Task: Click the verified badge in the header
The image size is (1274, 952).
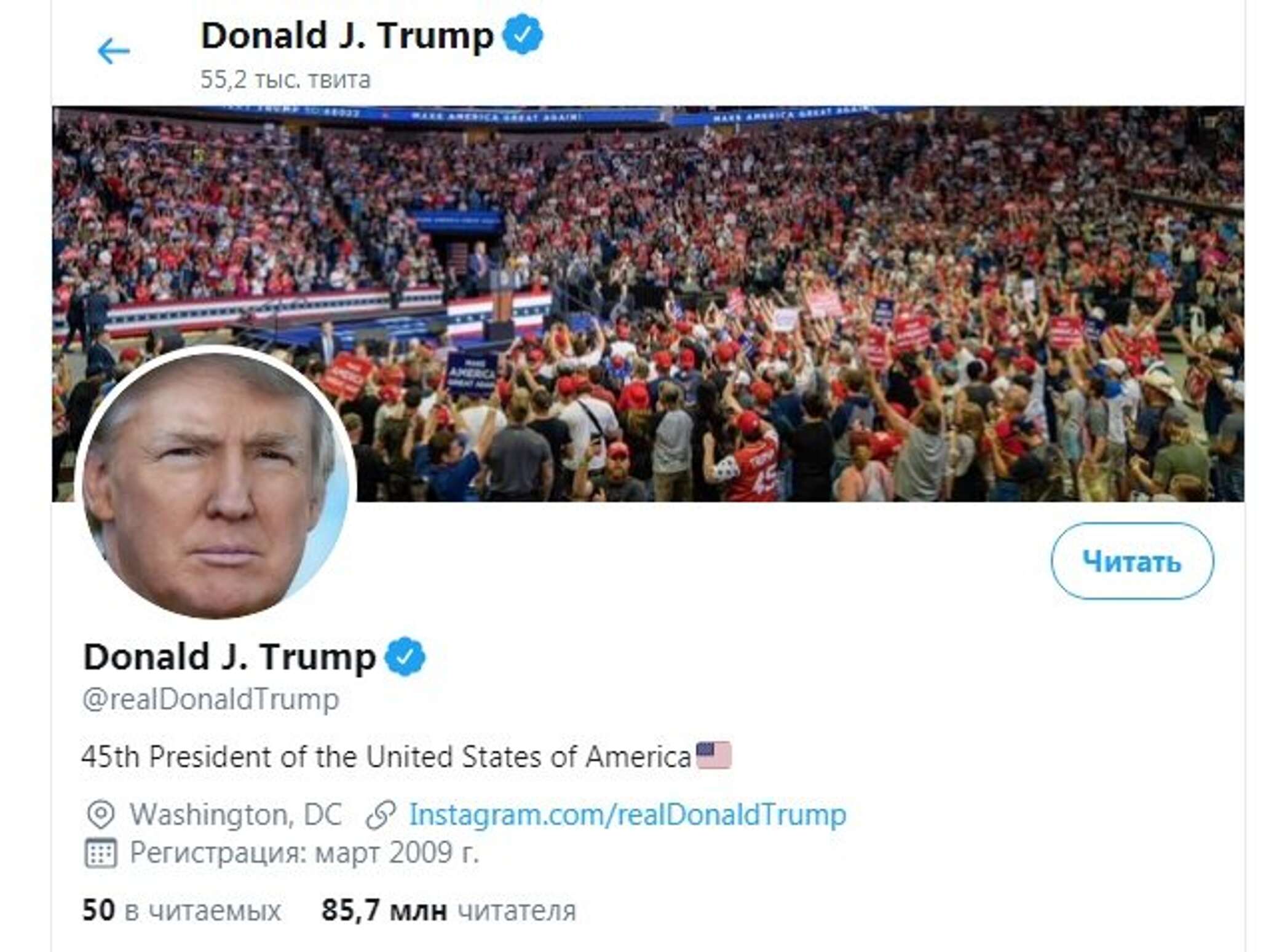Action: (x=523, y=34)
